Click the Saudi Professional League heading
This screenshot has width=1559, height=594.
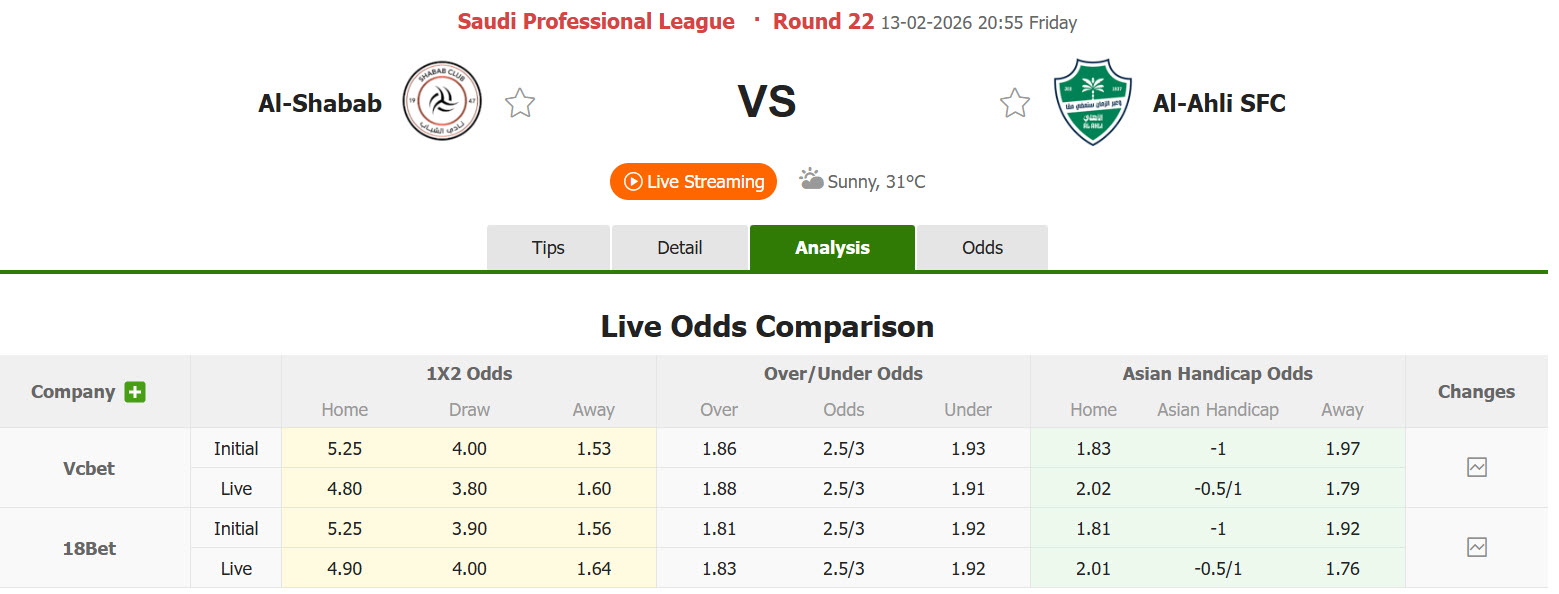596,20
